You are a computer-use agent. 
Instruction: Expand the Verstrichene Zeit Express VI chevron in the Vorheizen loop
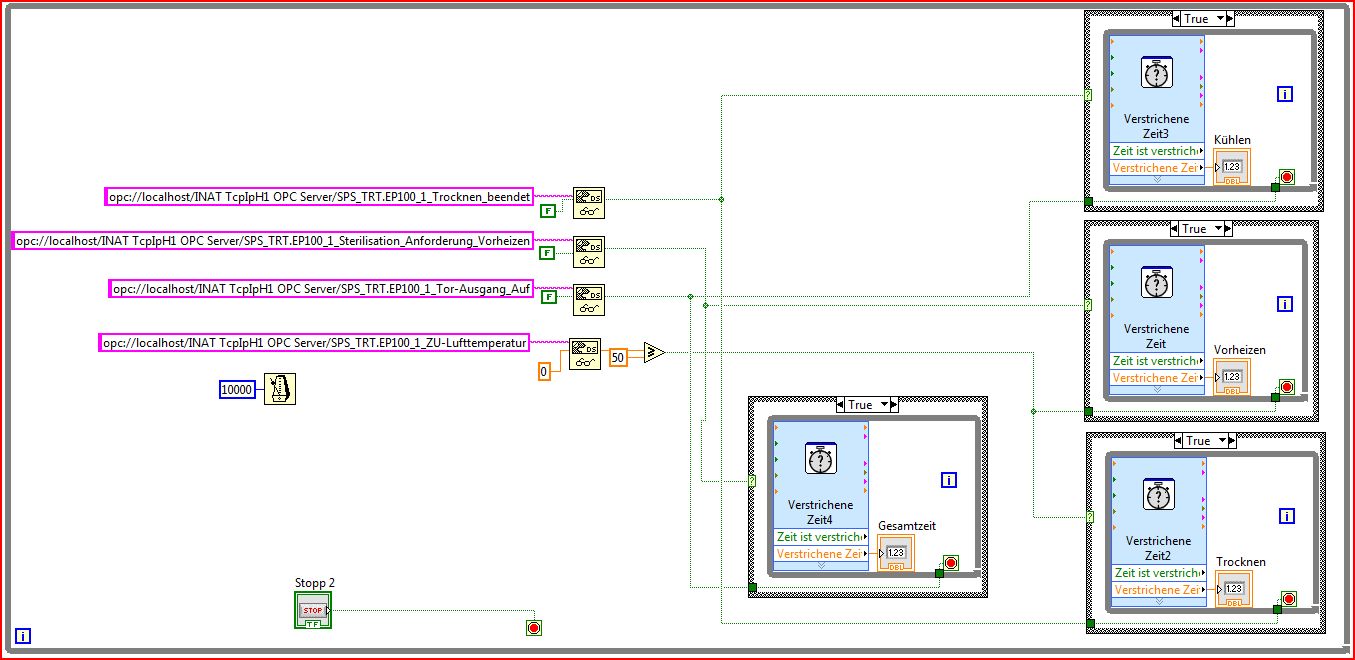1157,391
